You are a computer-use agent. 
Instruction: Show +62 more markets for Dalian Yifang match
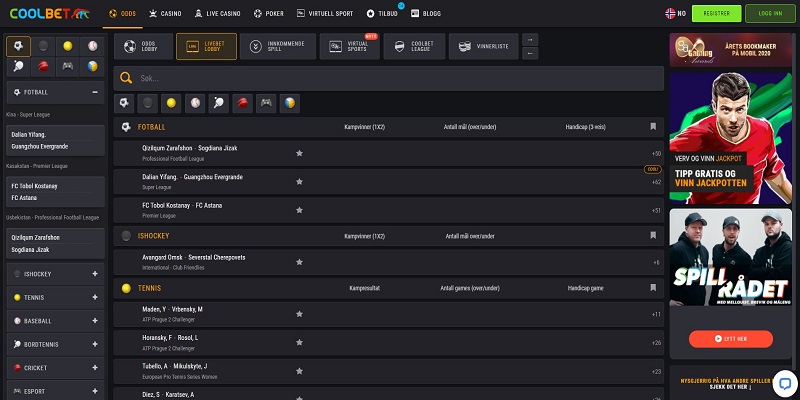click(x=656, y=182)
